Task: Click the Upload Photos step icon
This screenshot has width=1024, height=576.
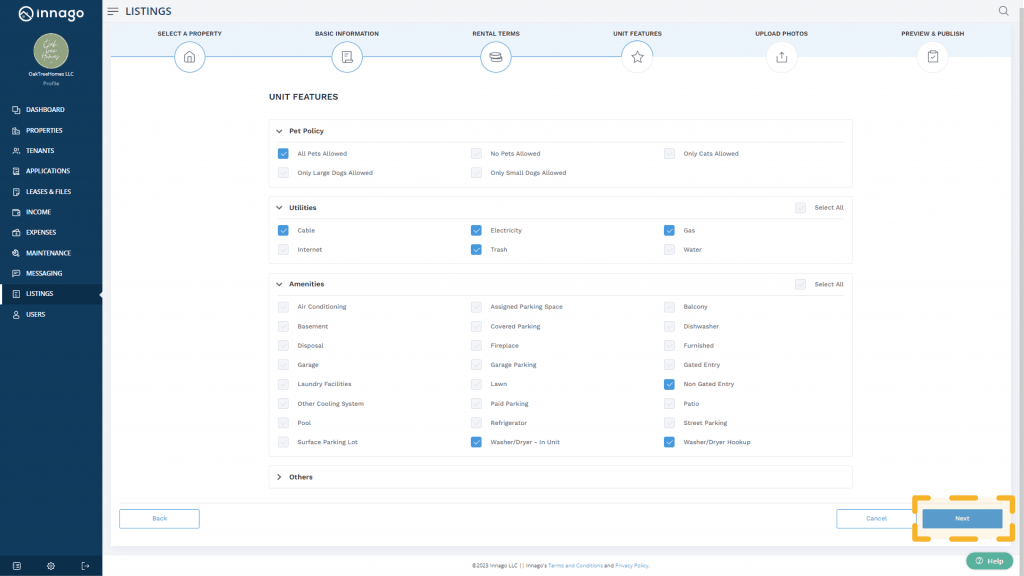Action: click(x=781, y=57)
